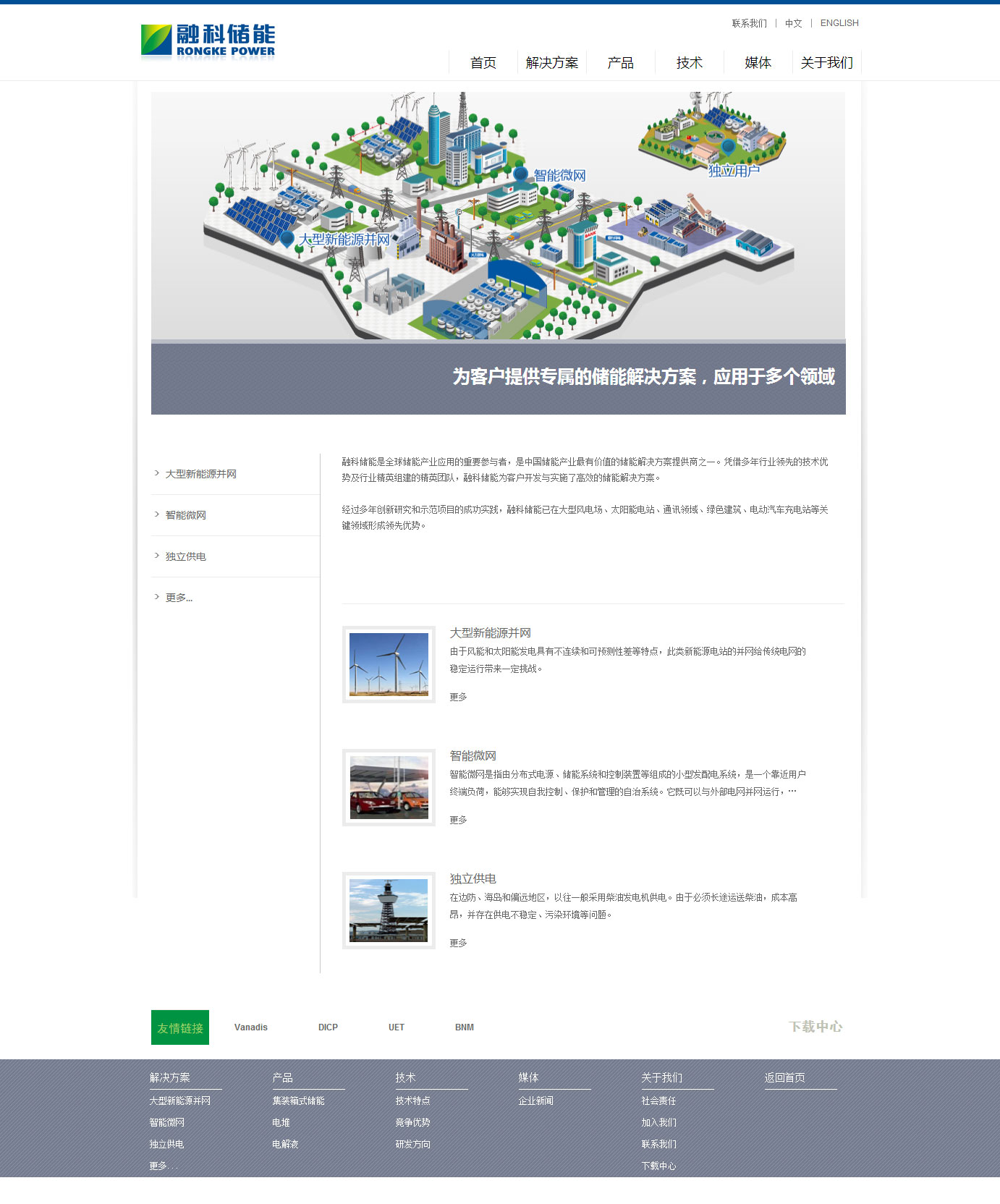Image resolution: width=1000 pixels, height=1204 pixels.
Task: Select 产品 in the top navigation
Action: [x=620, y=63]
